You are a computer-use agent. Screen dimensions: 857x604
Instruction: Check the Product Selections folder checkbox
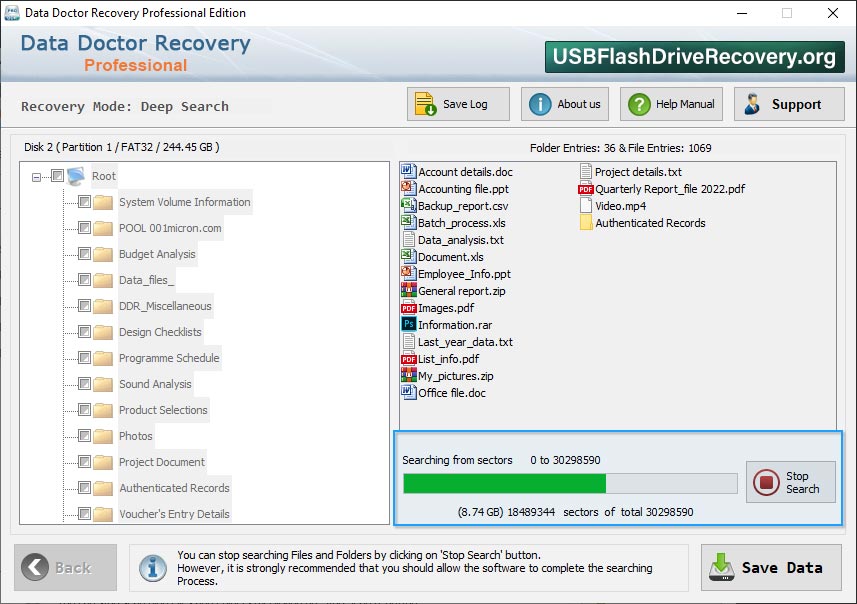click(x=84, y=409)
